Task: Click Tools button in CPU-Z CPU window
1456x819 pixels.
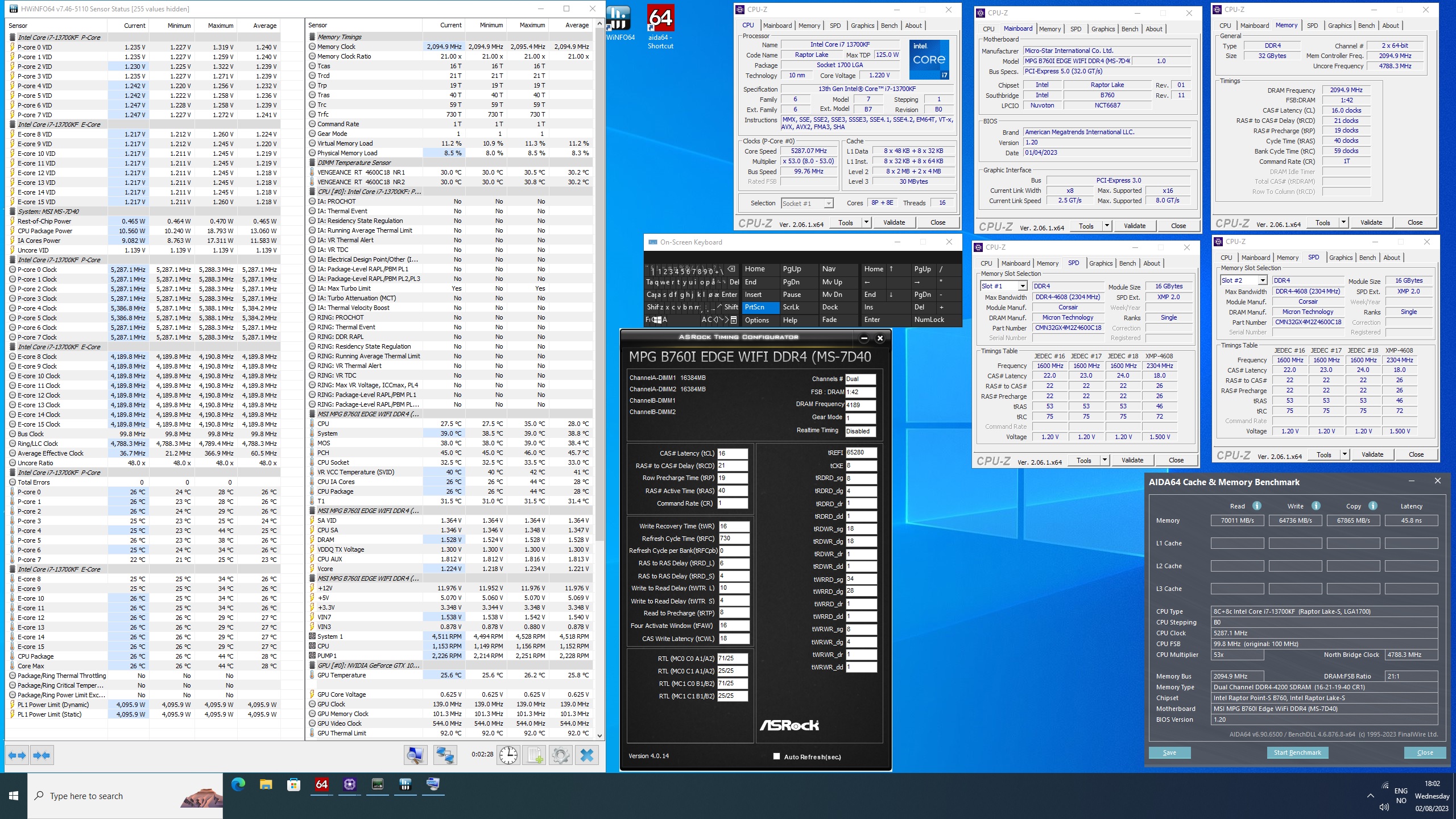Action: coord(846,222)
